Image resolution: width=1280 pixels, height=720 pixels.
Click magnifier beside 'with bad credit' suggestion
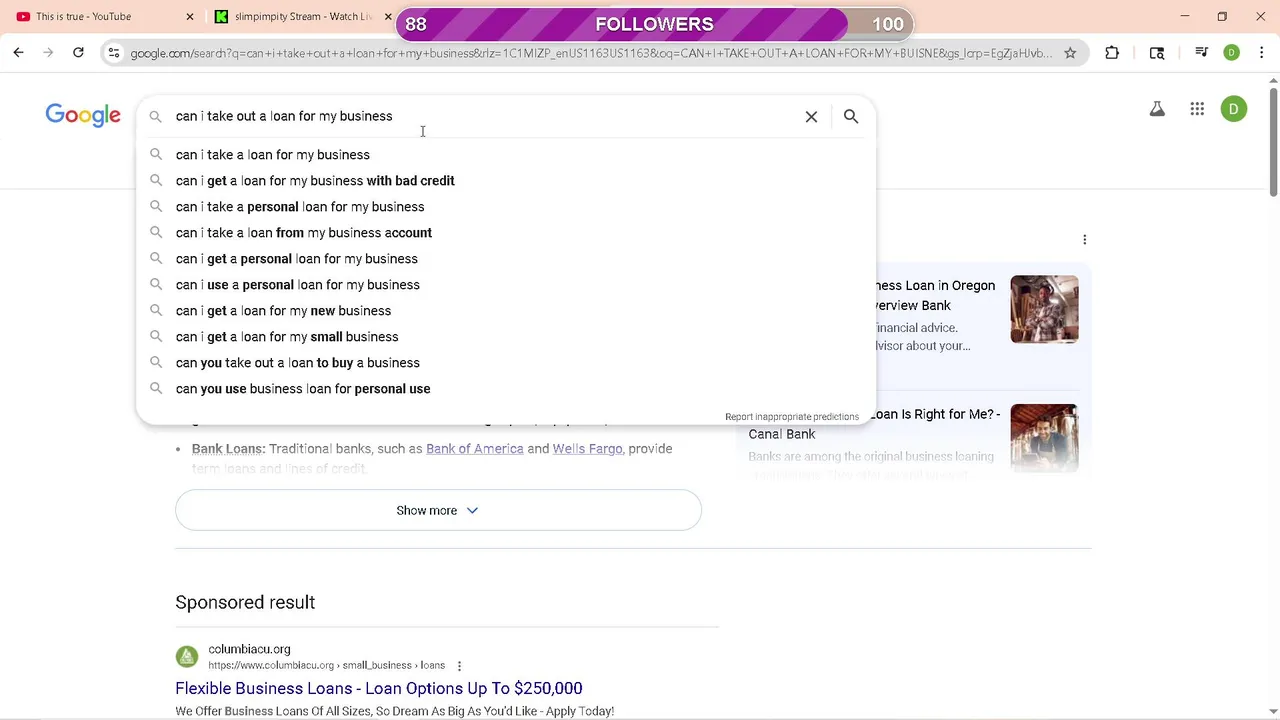coord(156,181)
